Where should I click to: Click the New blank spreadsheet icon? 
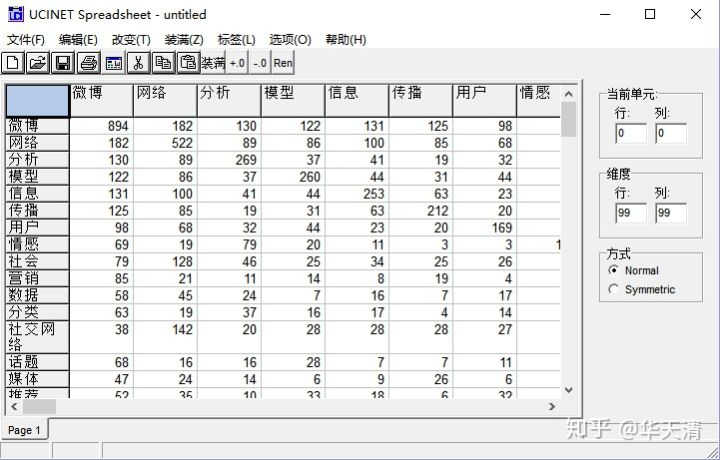coord(13,63)
